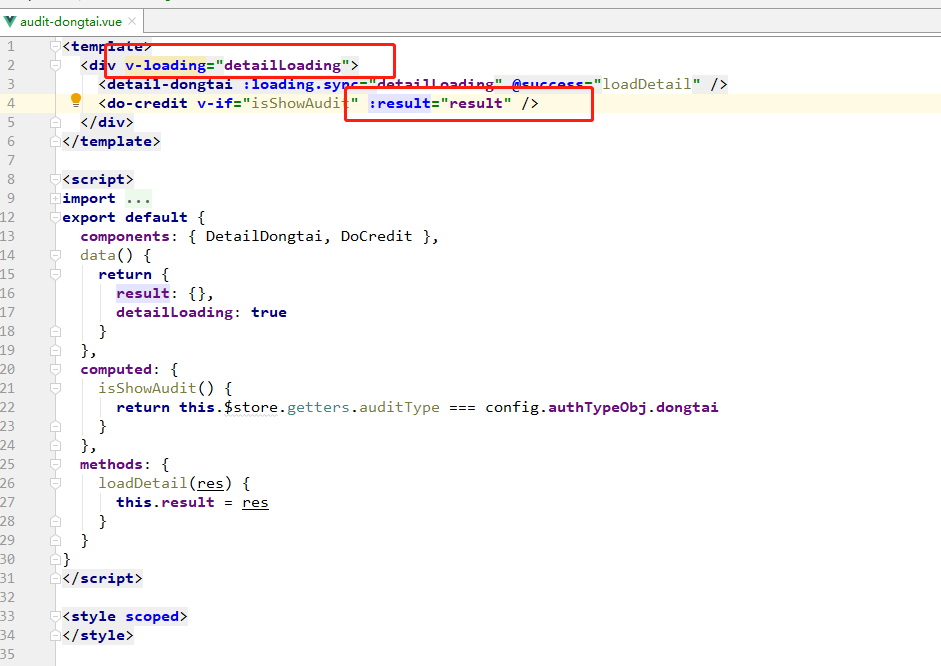
Task: Click DoCredit in the components list
Action: click(376, 236)
